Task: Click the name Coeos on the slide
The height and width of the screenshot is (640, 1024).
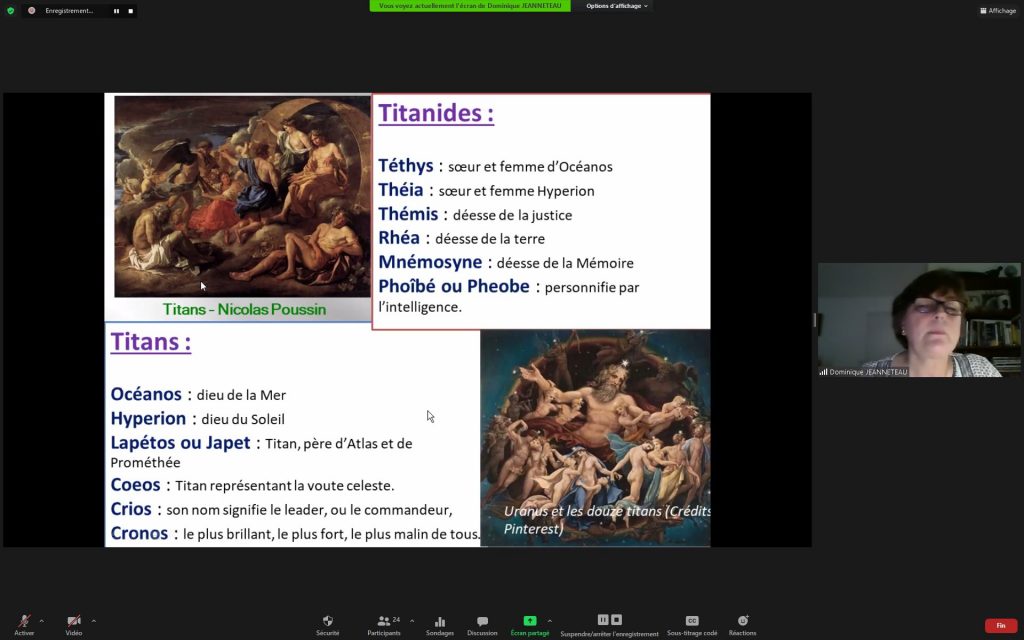Action: point(135,485)
